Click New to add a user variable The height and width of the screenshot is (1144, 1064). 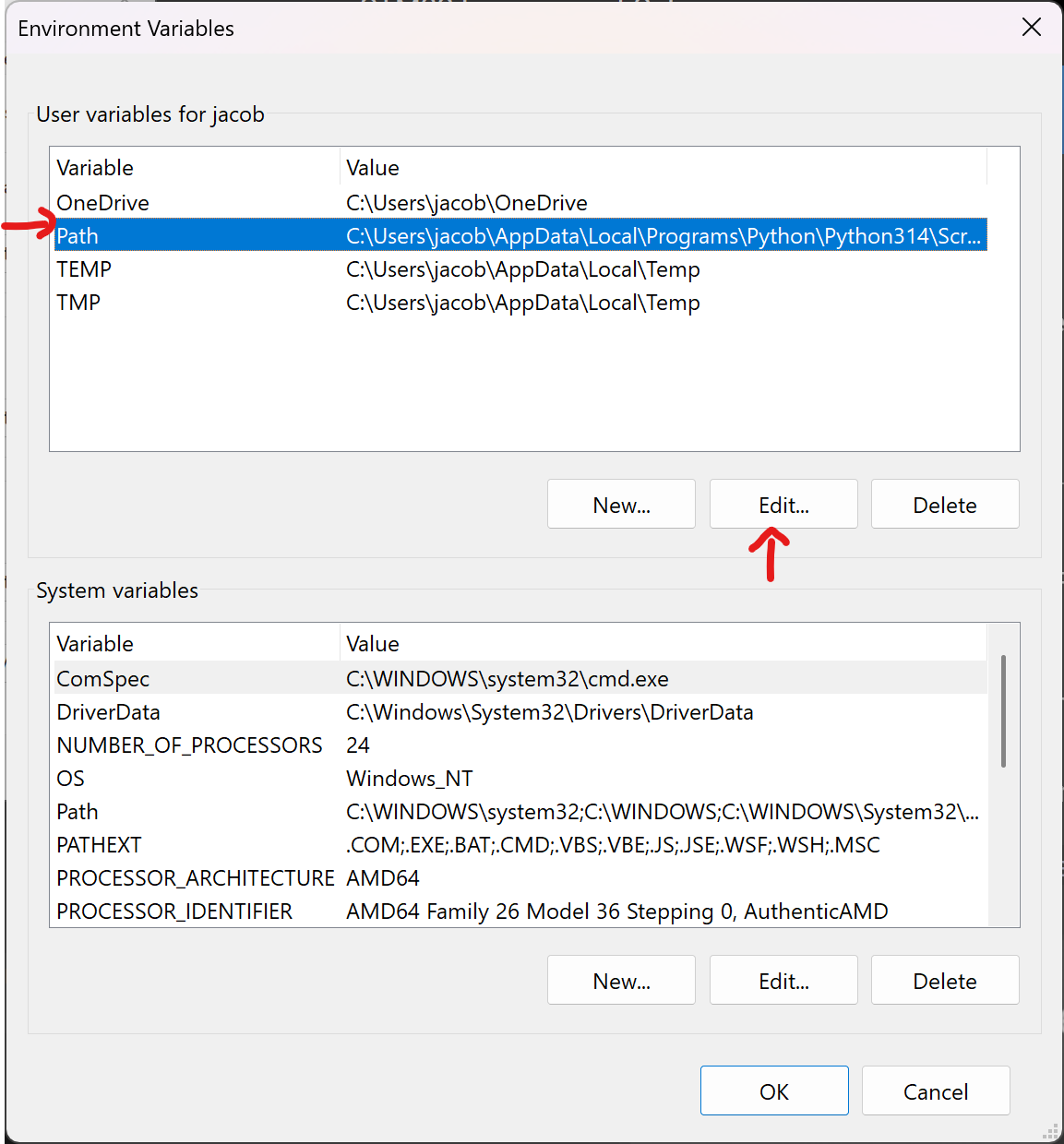621,504
